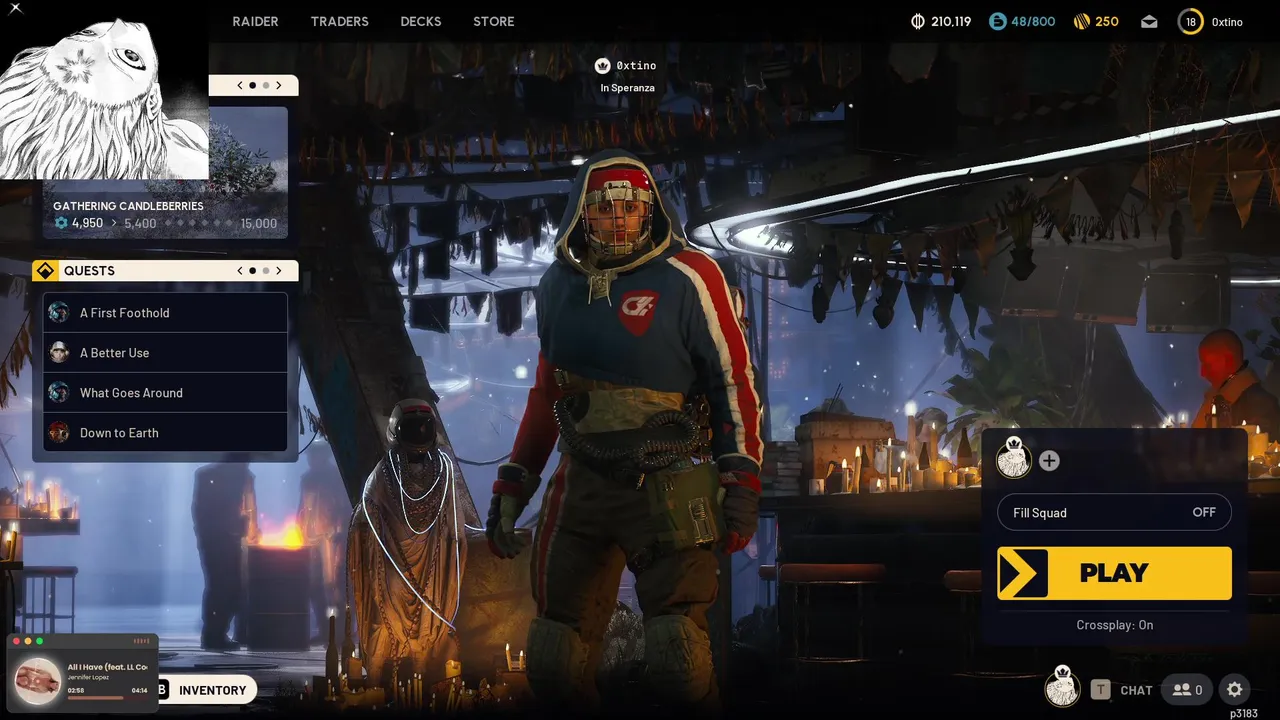Click the trader portrait next to A First Foothold

click(x=59, y=312)
